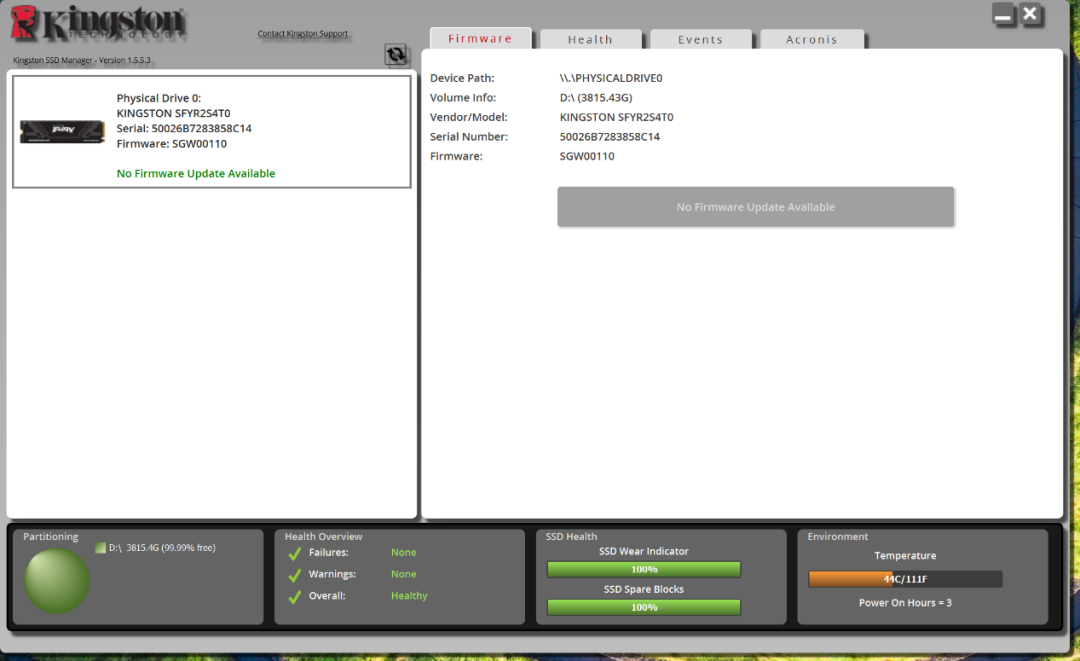Click the Overall green checkmark icon
This screenshot has height=661, width=1080.
[x=295, y=597]
